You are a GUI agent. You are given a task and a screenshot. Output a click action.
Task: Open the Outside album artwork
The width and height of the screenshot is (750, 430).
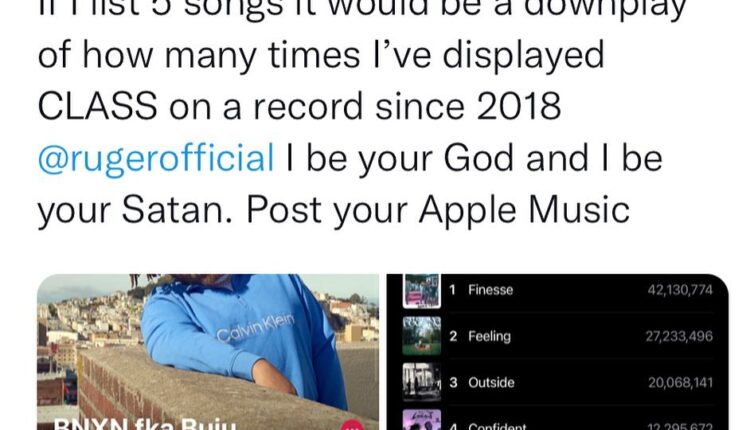(x=421, y=382)
